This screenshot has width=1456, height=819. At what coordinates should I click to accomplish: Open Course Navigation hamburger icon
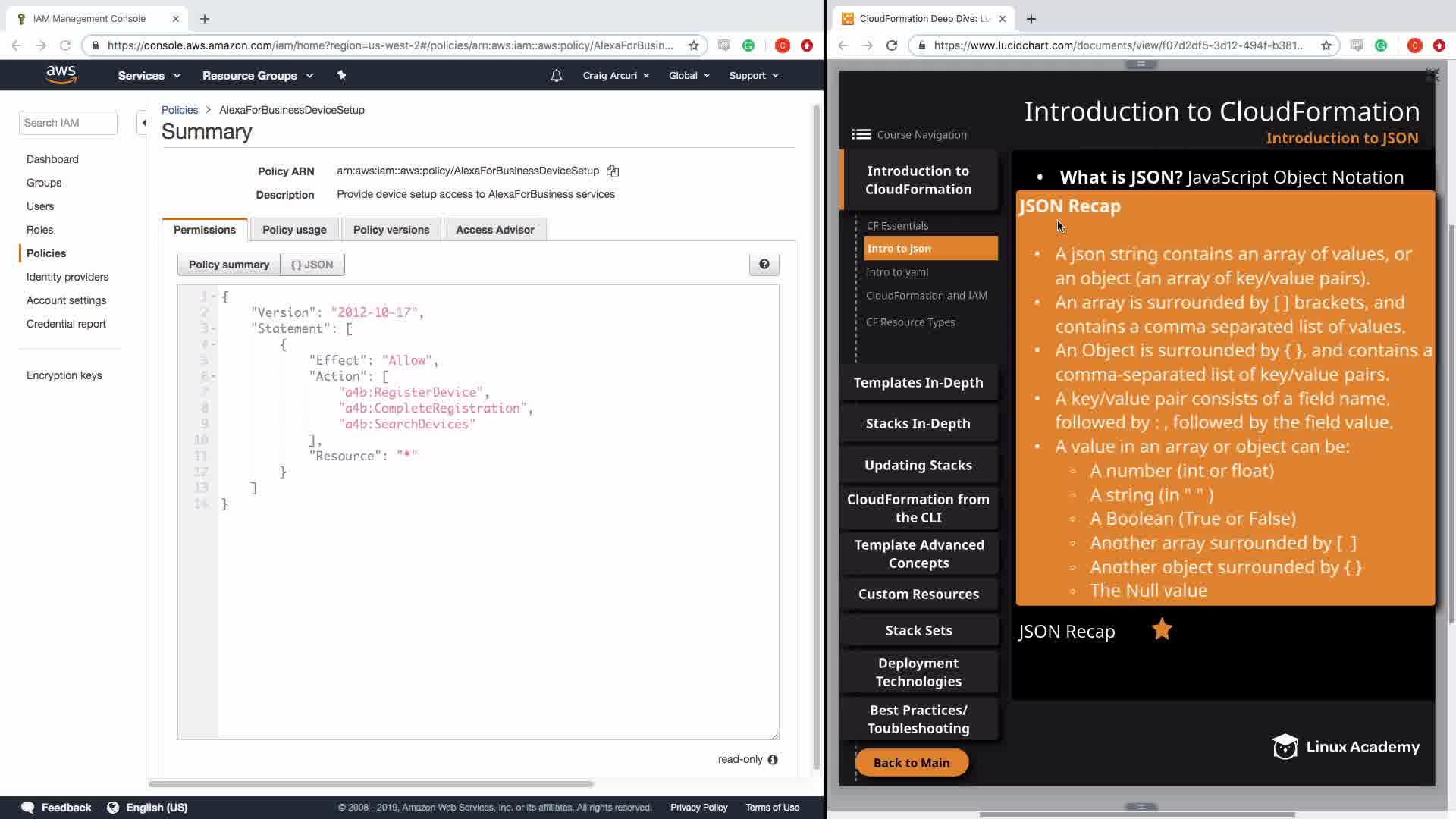pyautogui.click(x=861, y=135)
